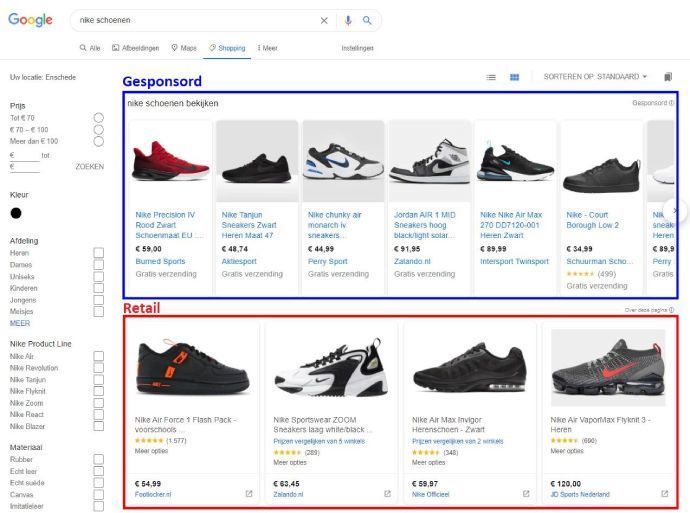Switch to the Alle tab
Screen dimensions: 690x513
pos(90,48)
